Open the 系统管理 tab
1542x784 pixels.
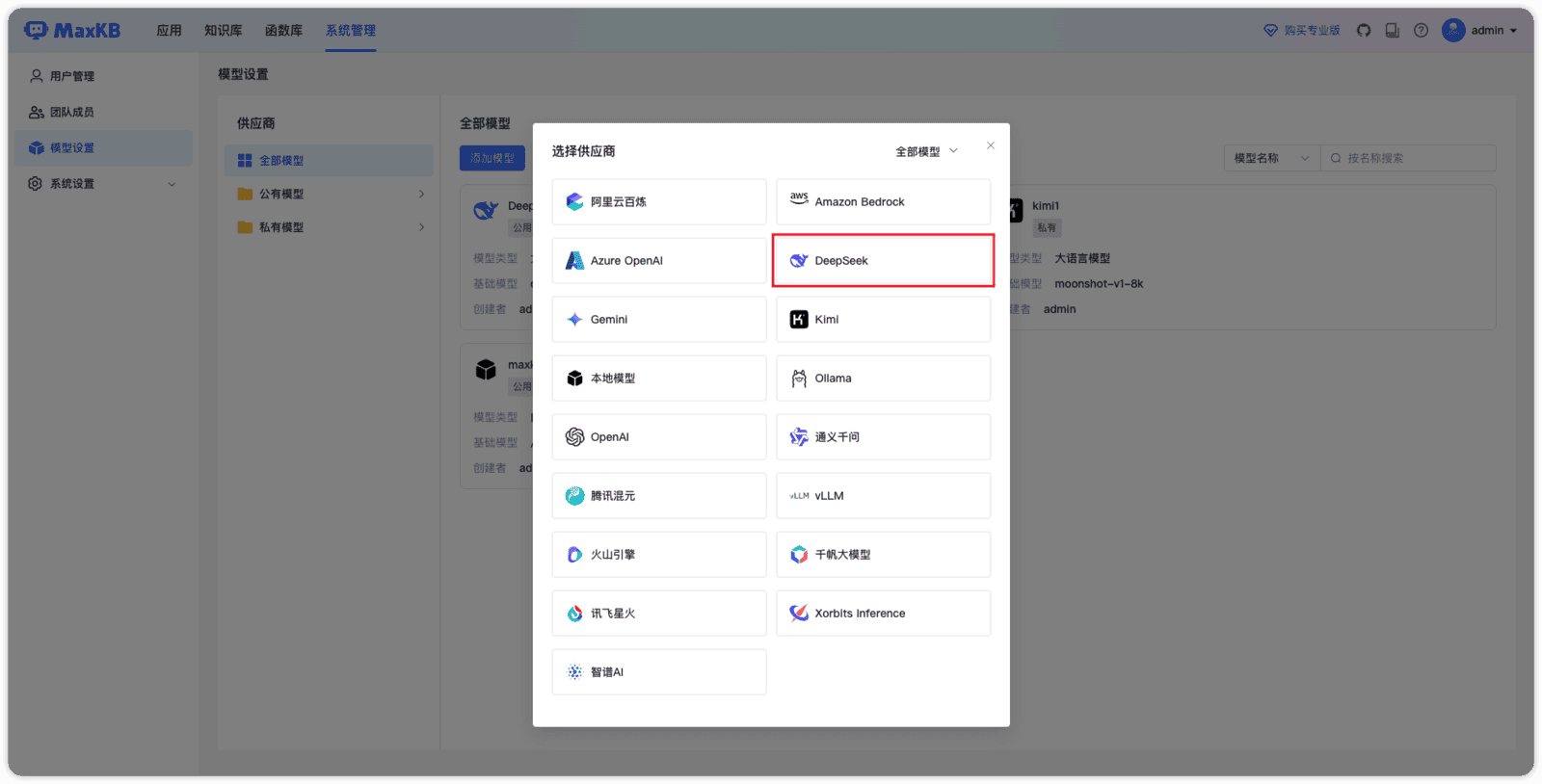pos(350,31)
